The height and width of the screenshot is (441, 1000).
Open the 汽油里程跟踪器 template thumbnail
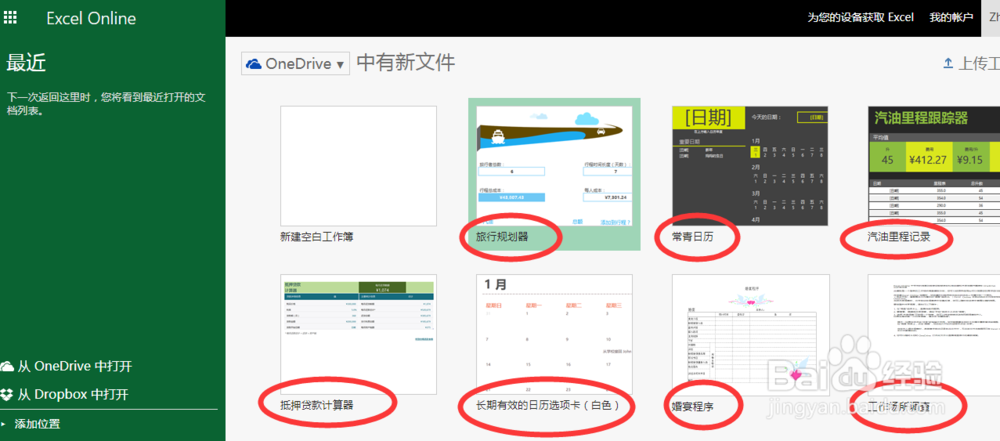934,166
